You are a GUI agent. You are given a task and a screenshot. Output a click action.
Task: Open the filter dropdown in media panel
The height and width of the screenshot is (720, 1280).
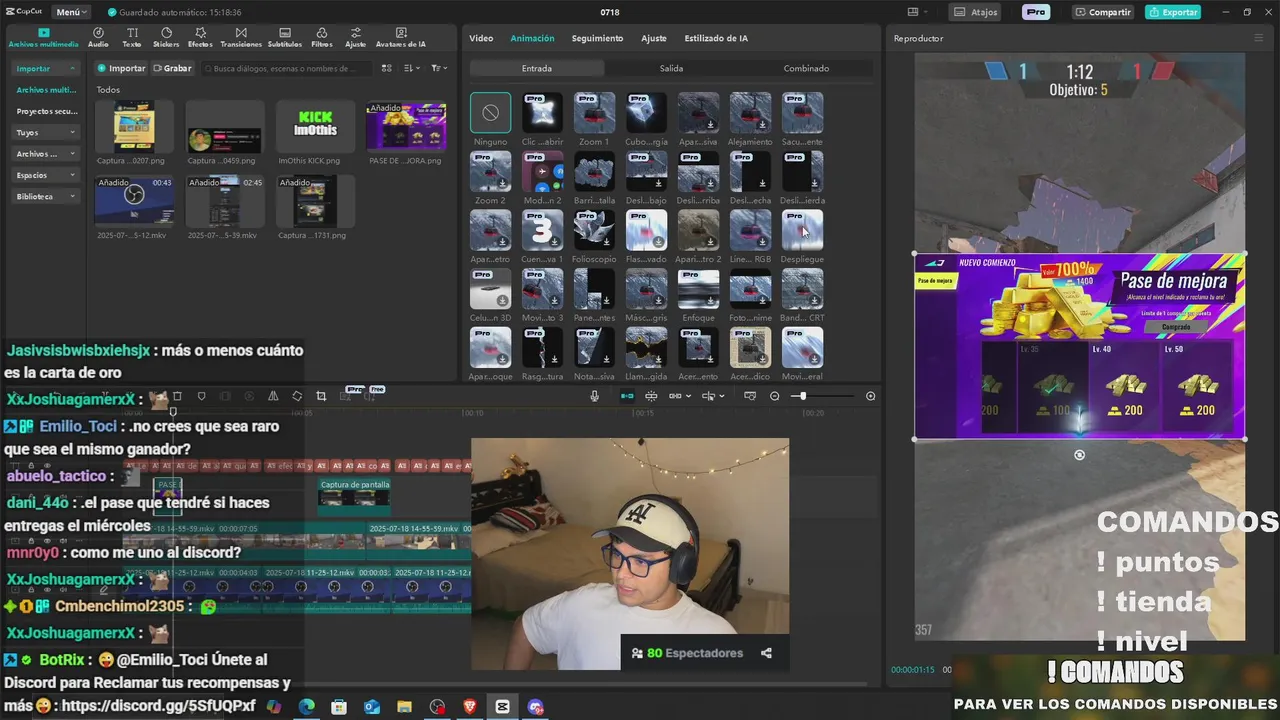coord(439,68)
